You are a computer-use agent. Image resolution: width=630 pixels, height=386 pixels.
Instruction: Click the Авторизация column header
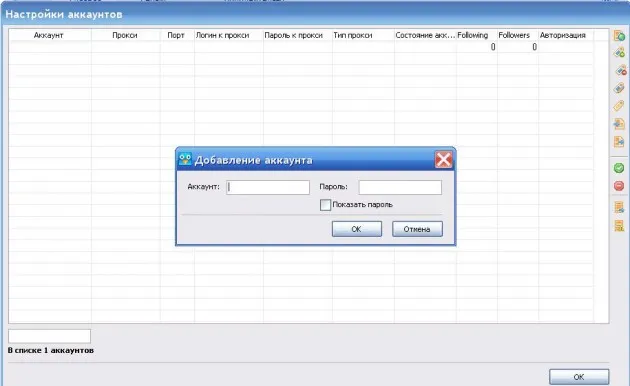pyautogui.click(x=566, y=35)
